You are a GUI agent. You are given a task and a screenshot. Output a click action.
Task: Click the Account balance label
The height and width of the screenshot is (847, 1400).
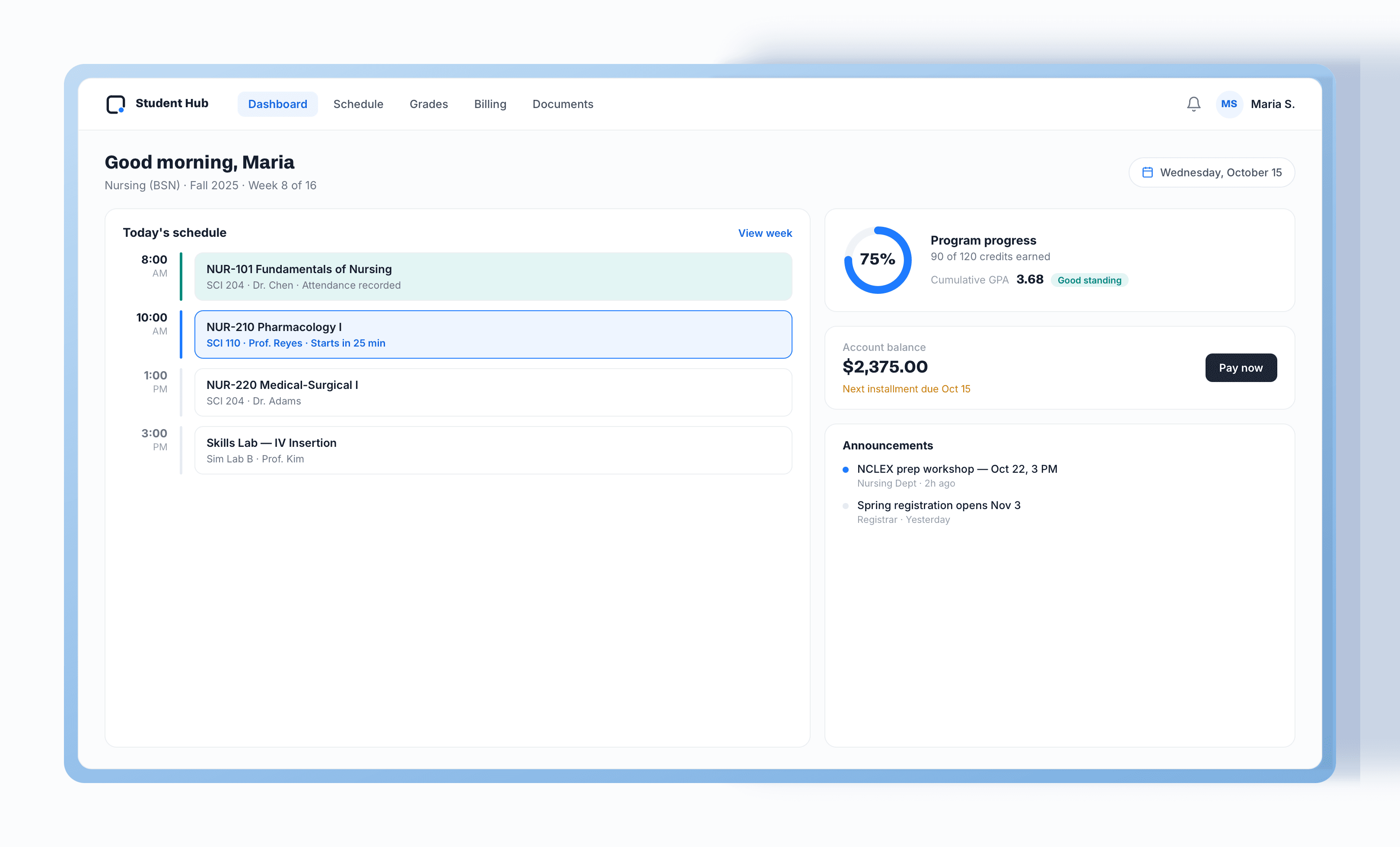(884, 347)
